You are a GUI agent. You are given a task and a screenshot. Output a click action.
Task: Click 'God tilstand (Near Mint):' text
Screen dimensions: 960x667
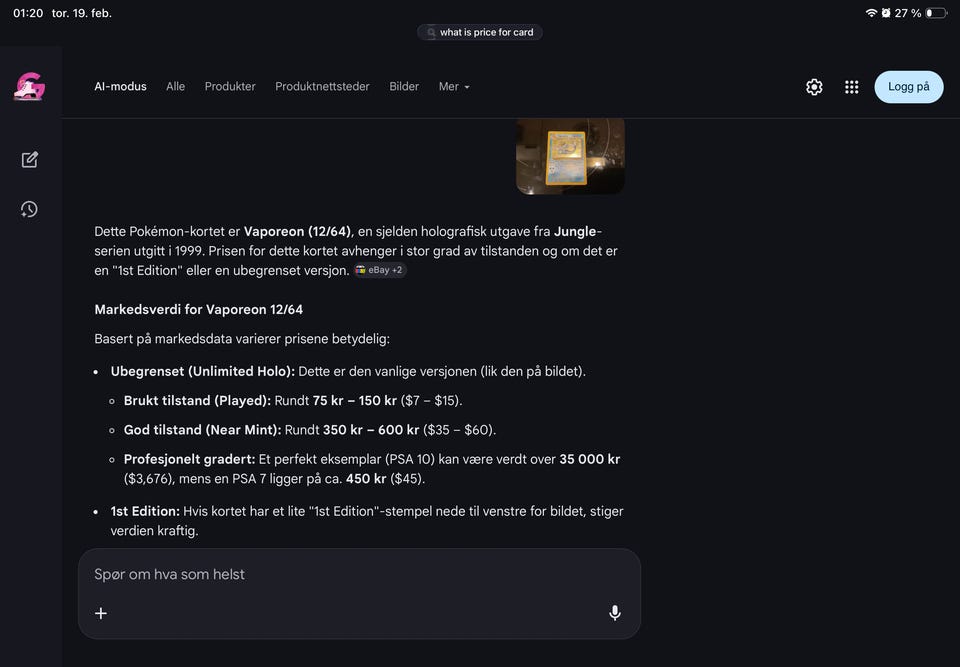[203, 430]
